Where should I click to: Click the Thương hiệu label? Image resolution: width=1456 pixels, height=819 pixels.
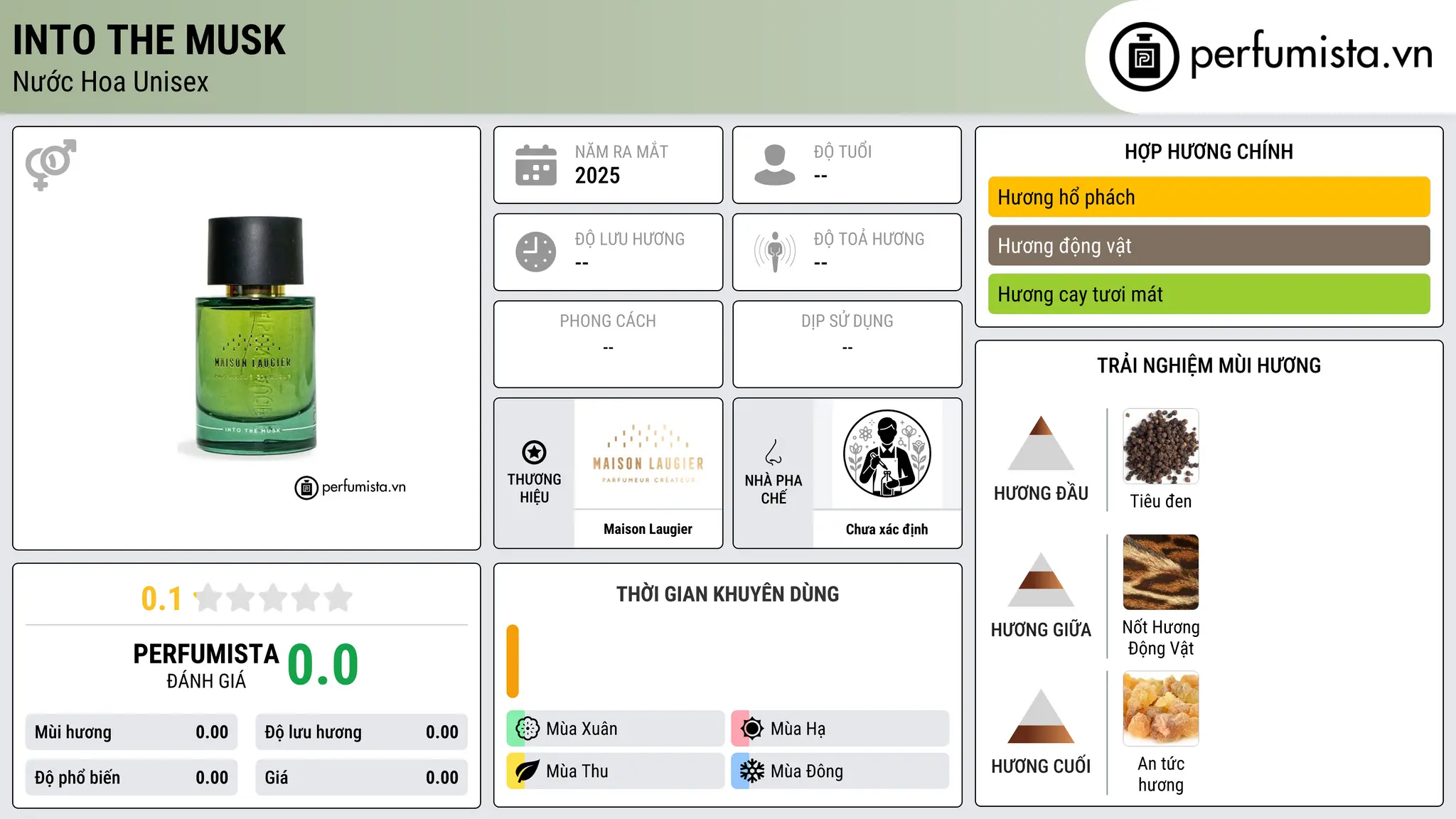tap(534, 488)
